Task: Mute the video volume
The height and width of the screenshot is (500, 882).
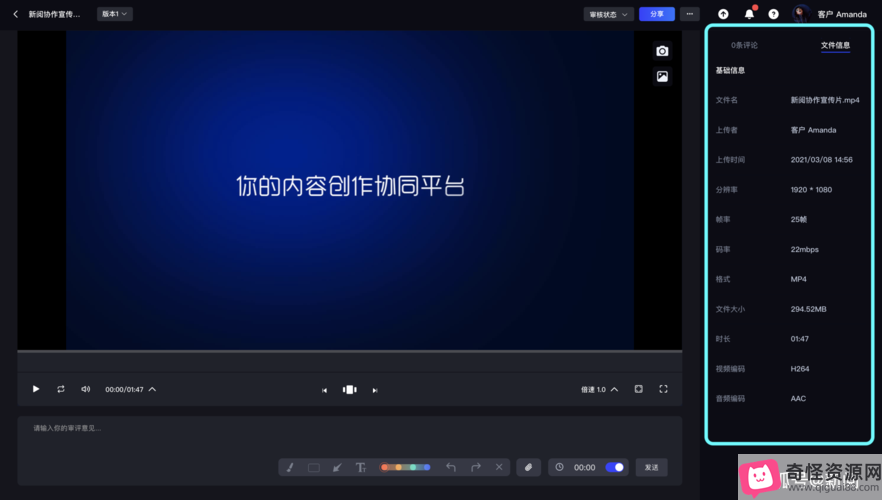Action: pos(86,389)
